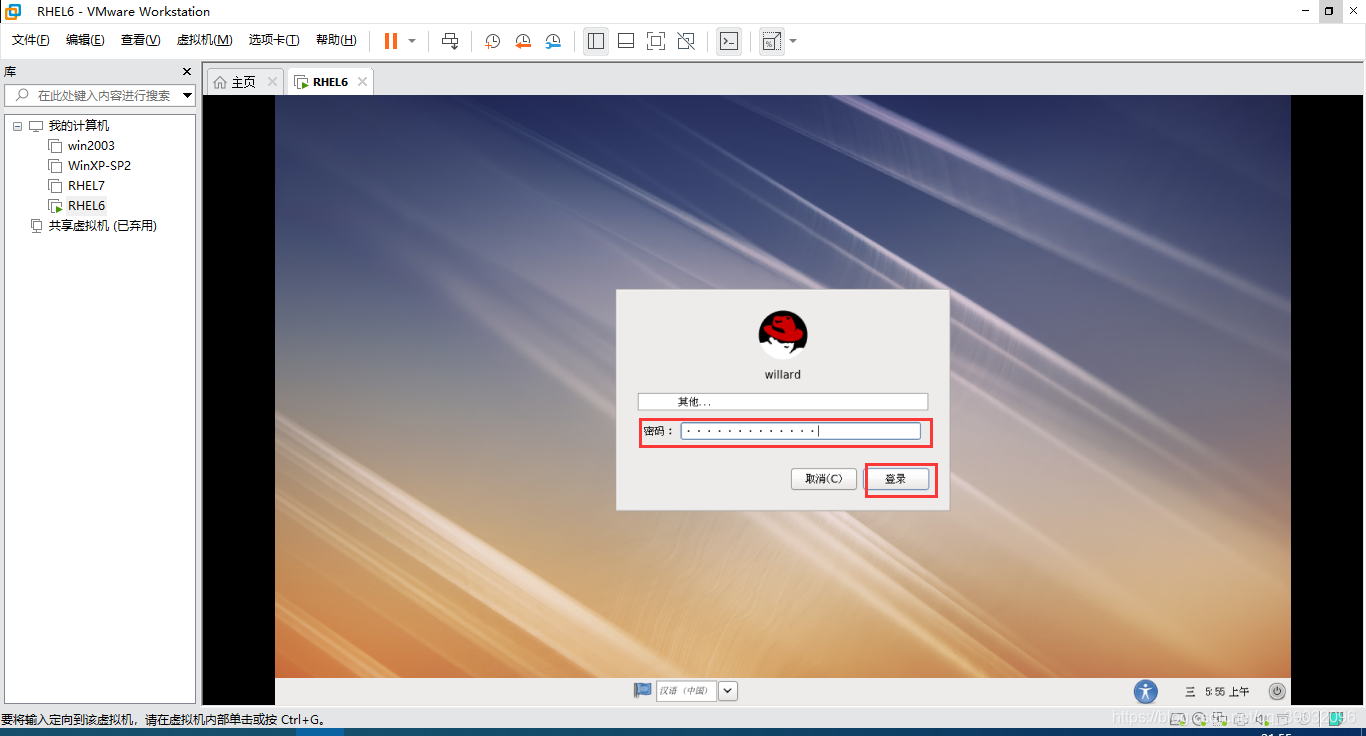
Task: Click the 汉语（中国）language box
Action: 686,690
